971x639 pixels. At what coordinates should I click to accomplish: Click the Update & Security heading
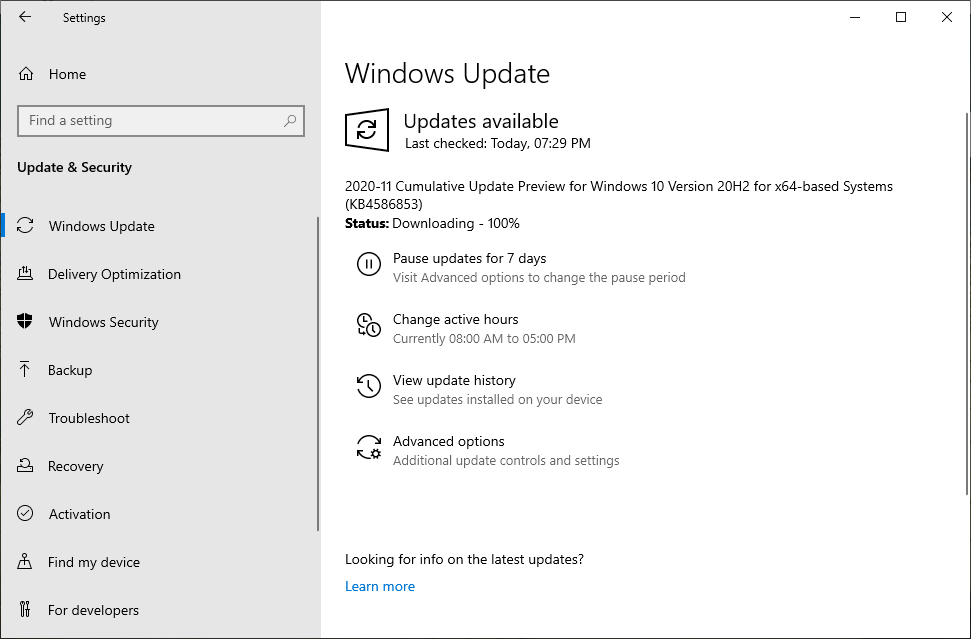coord(74,167)
